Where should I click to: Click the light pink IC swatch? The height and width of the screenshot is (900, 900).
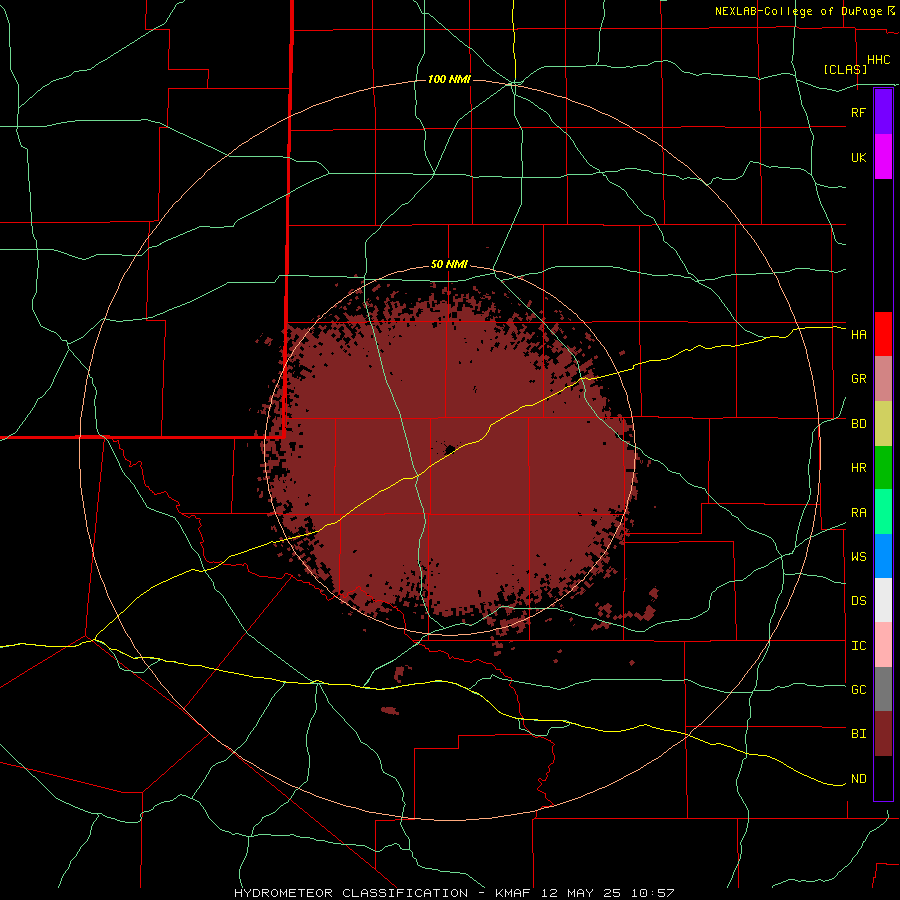(883, 645)
